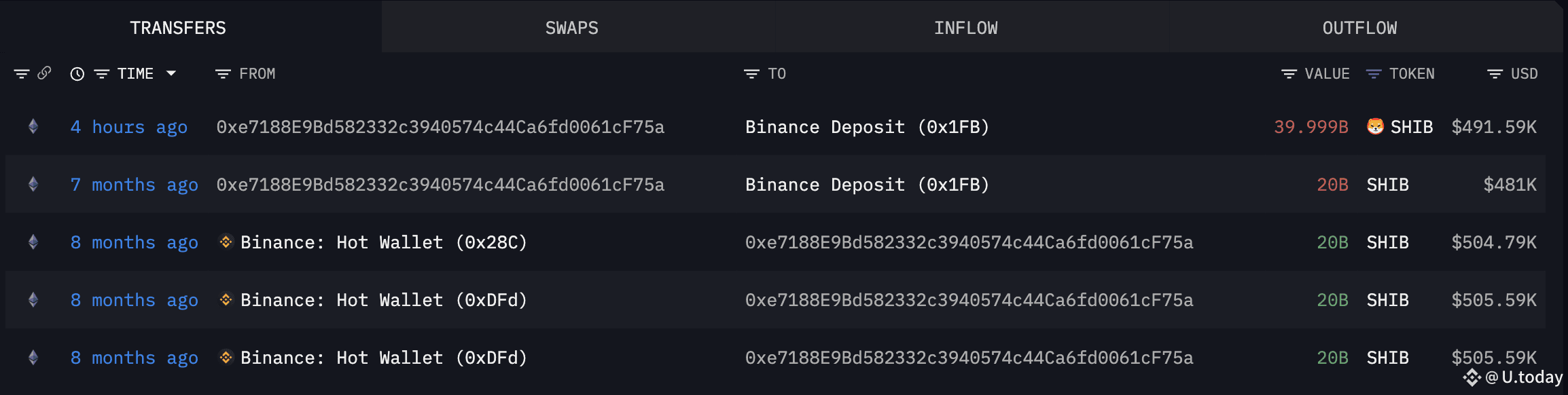Click Binance Deposit (0x1FB) in first row
Screen dimensions: 1568x395
coord(867,127)
